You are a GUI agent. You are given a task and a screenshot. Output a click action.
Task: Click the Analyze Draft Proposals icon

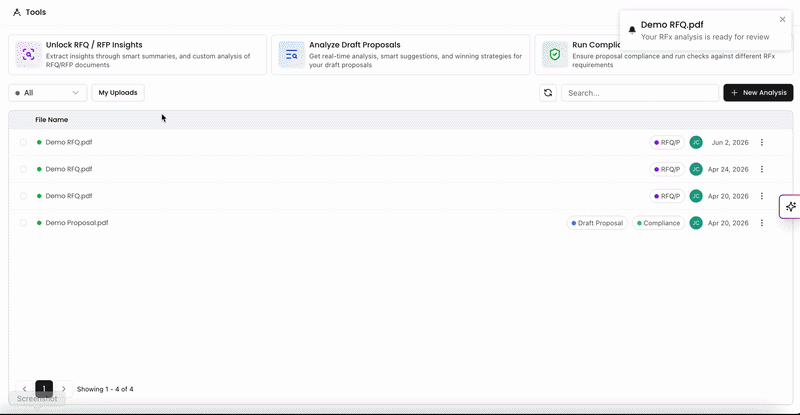tap(291, 54)
